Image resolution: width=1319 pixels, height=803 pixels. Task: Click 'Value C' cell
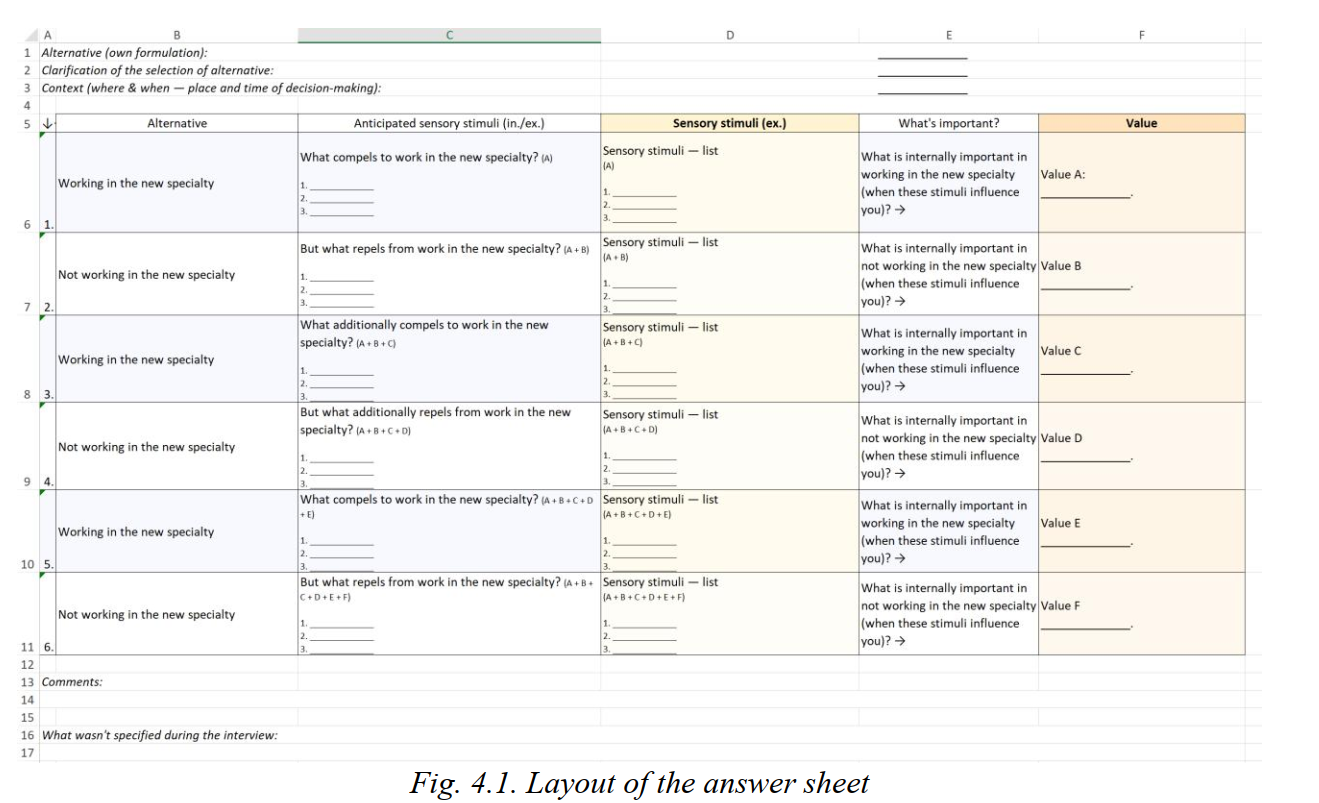1141,359
